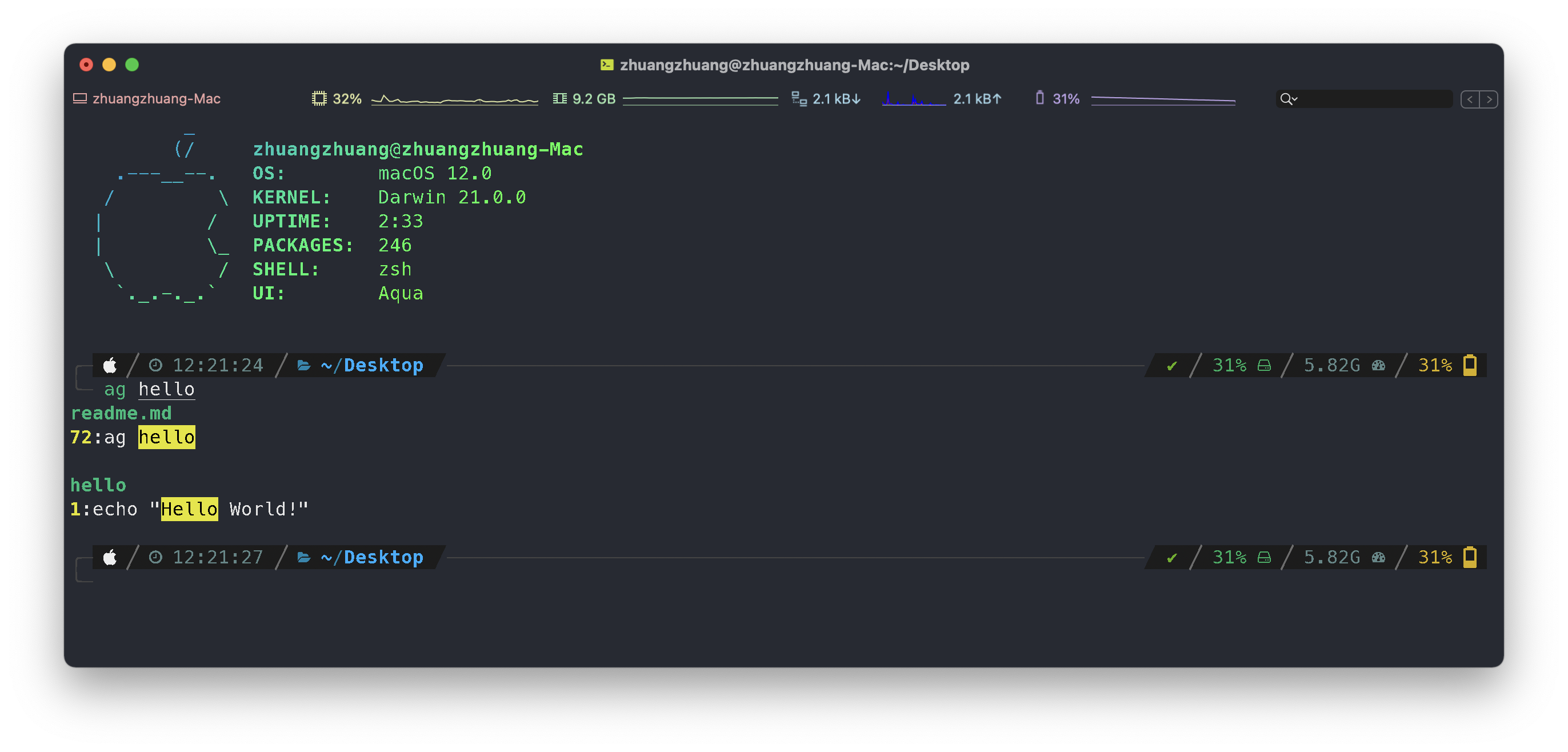Zoom the terminal with the green button
The height and width of the screenshot is (752, 1568).
[132, 65]
